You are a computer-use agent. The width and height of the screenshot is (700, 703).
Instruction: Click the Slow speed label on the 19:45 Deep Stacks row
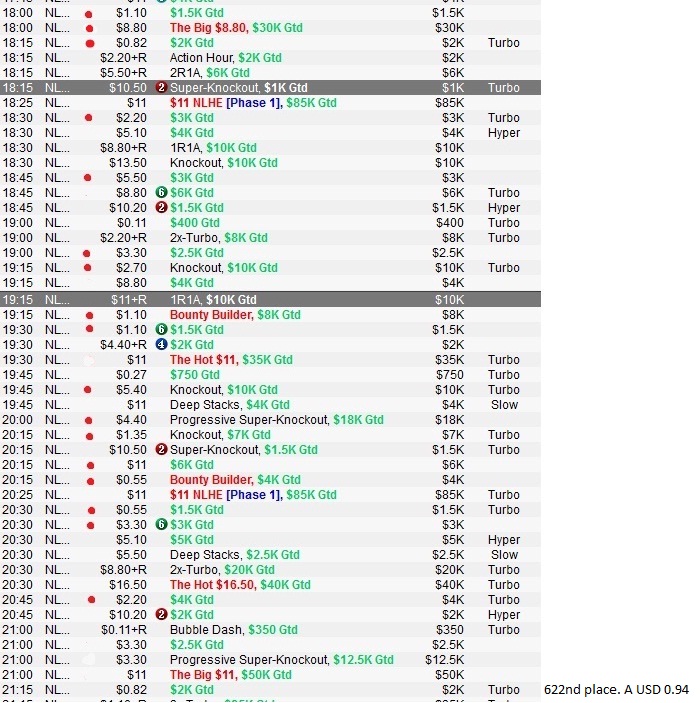(504, 404)
